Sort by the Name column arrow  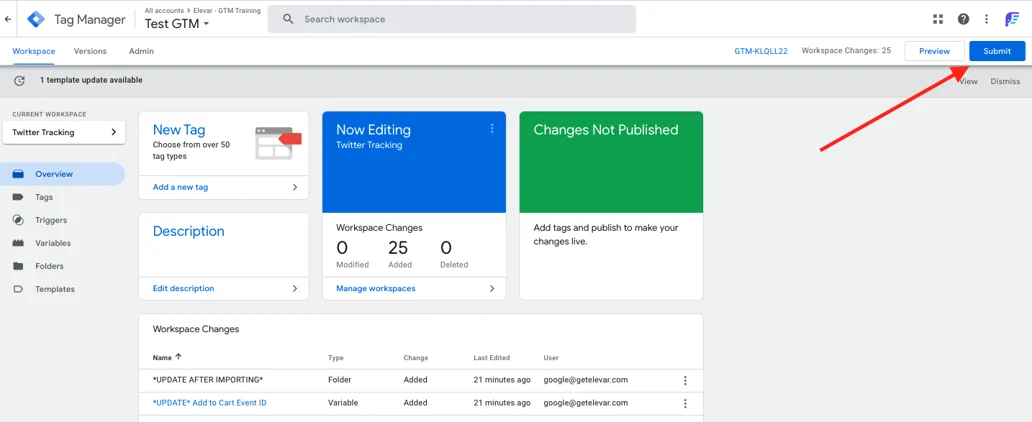(x=178, y=357)
